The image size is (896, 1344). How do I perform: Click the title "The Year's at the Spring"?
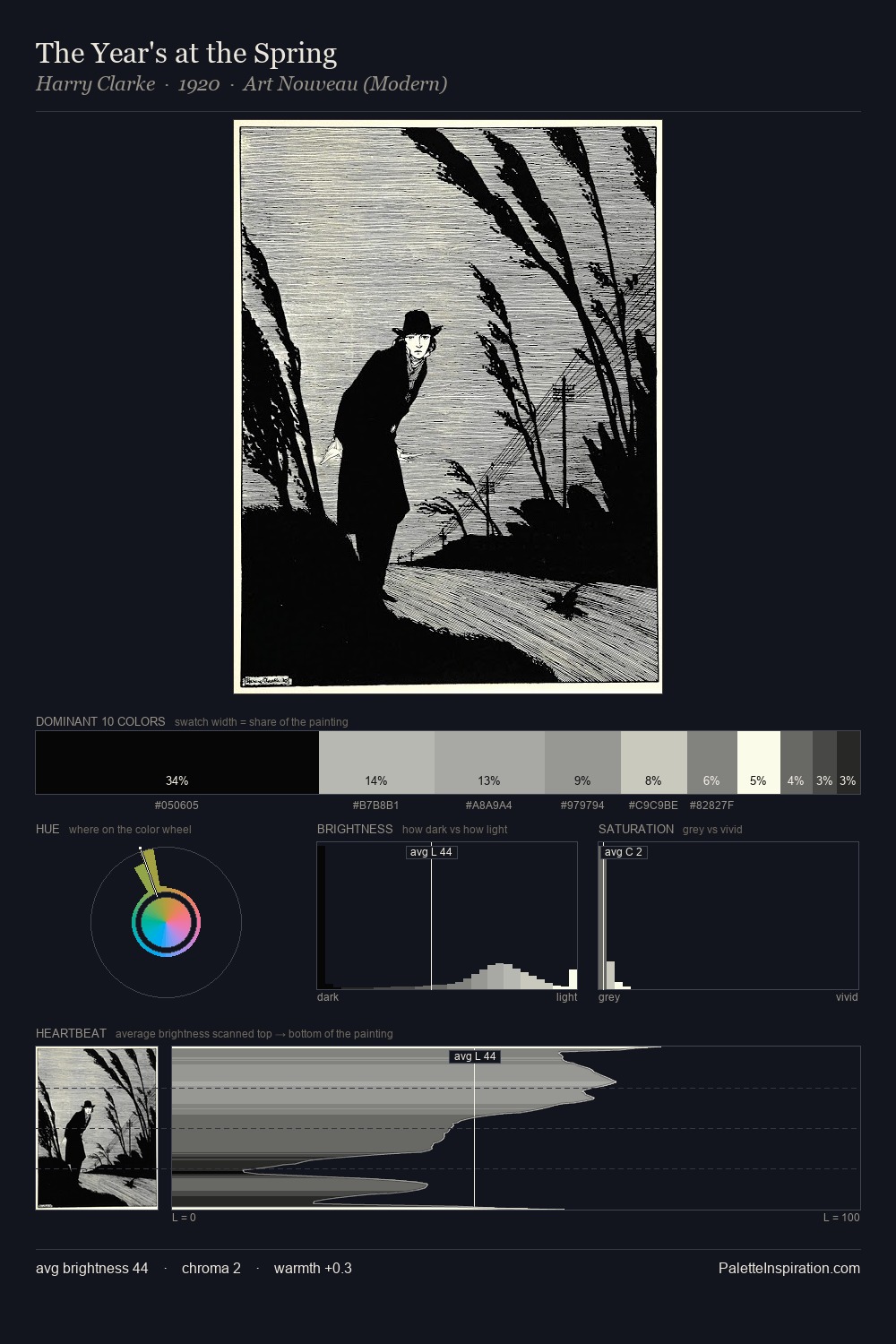click(186, 53)
